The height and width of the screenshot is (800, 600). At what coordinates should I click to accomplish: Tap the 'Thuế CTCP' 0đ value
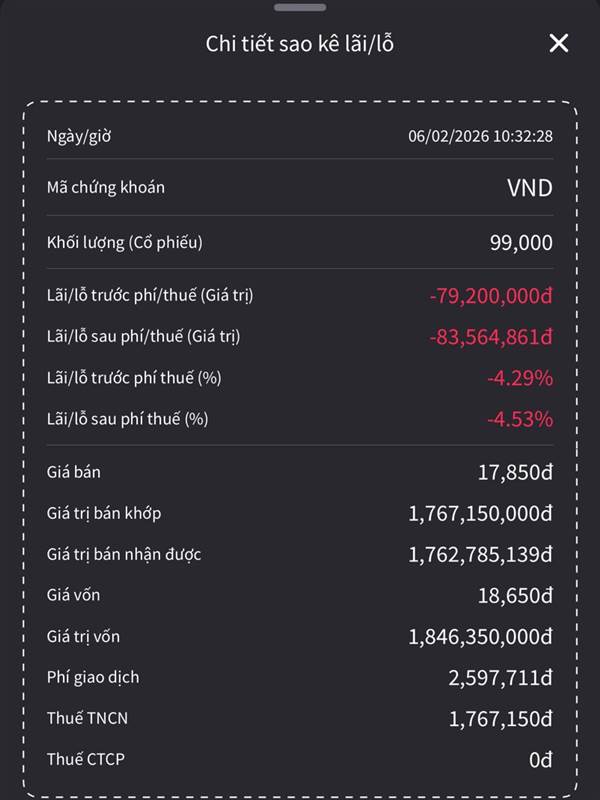(540, 760)
